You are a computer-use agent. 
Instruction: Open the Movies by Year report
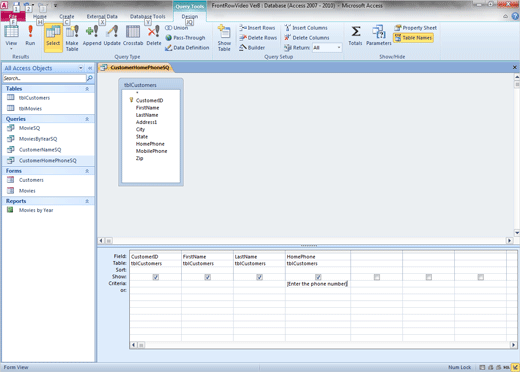(36, 210)
